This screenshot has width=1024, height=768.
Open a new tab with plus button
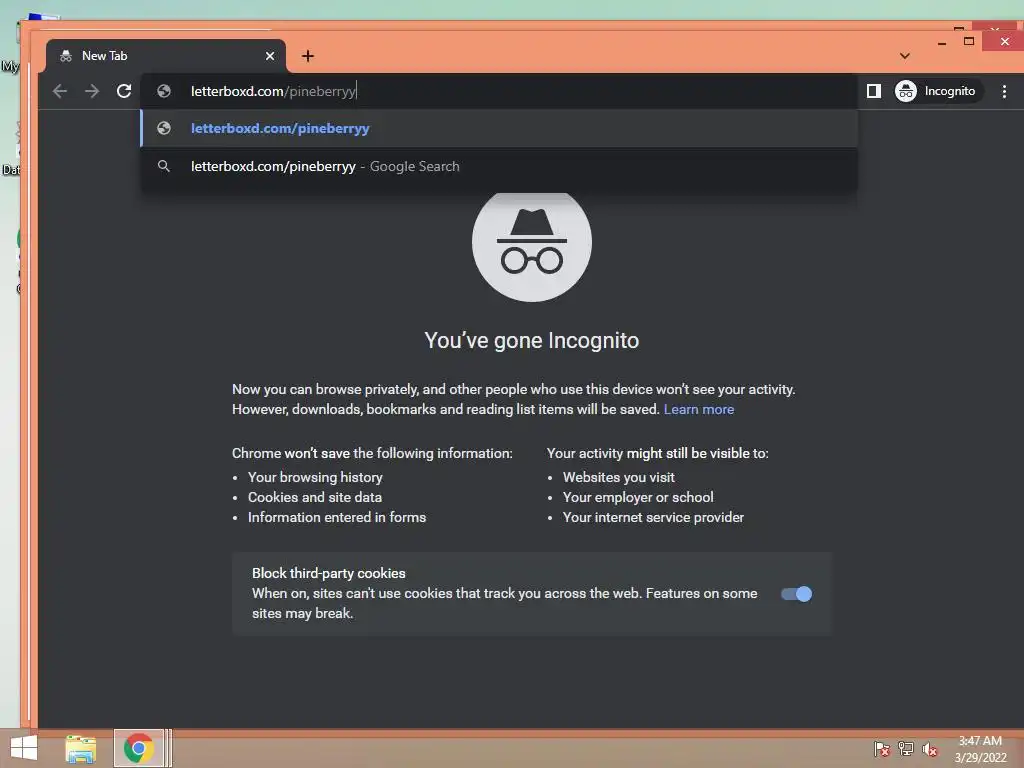[308, 56]
